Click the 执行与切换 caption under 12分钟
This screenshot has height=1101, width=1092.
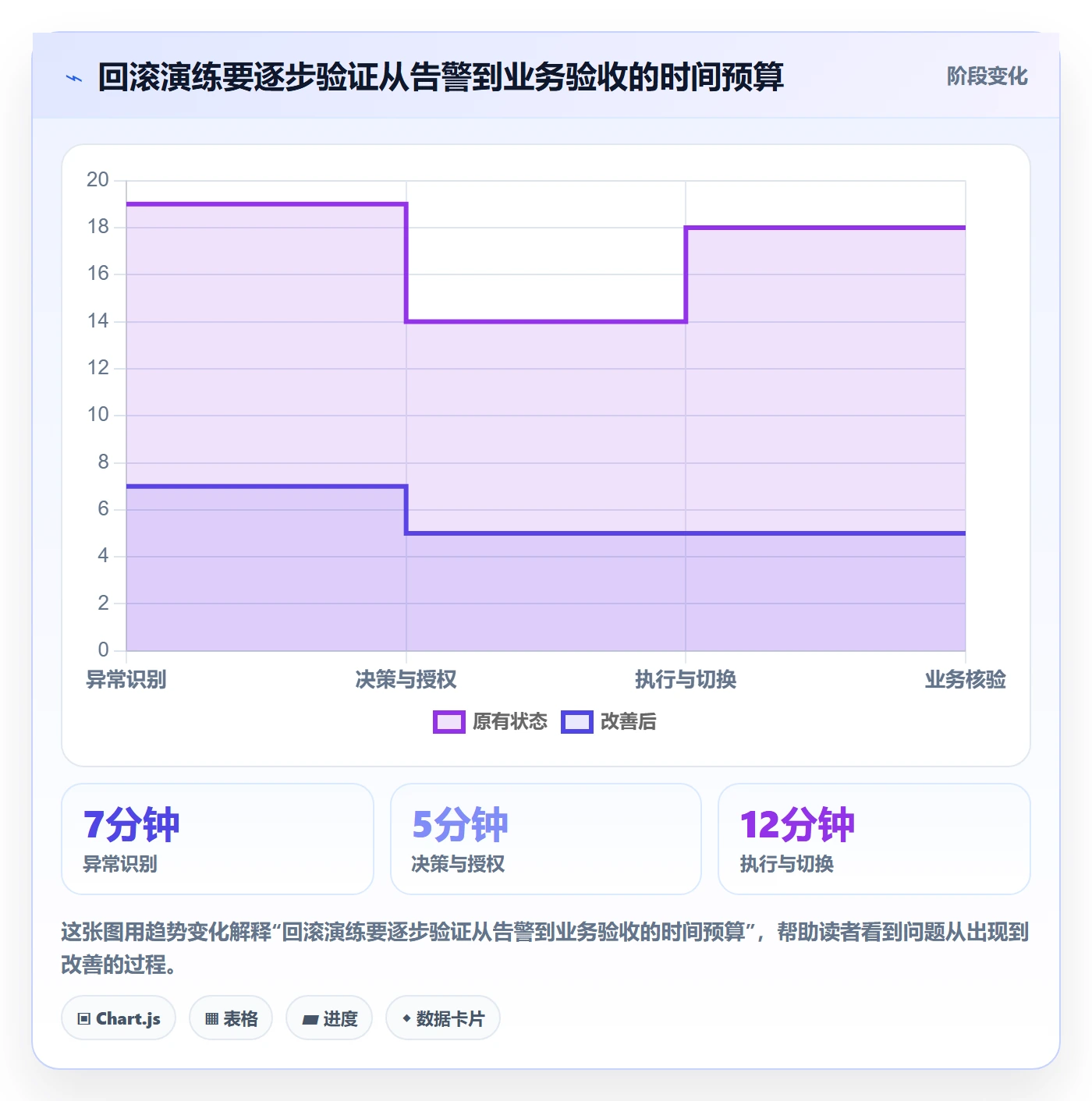[787, 864]
